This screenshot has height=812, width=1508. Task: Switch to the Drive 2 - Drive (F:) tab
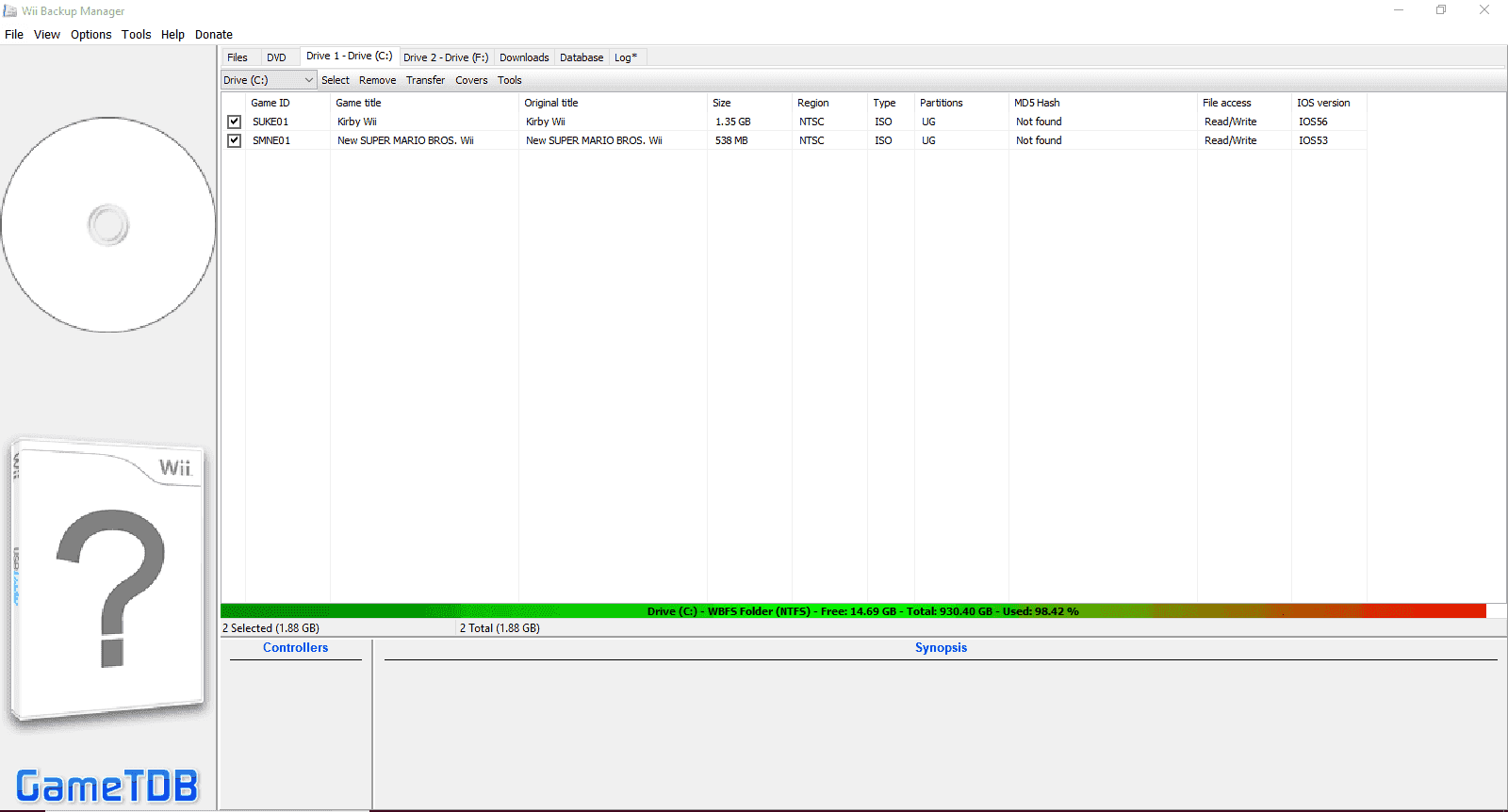pyautogui.click(x=446, y=57)
